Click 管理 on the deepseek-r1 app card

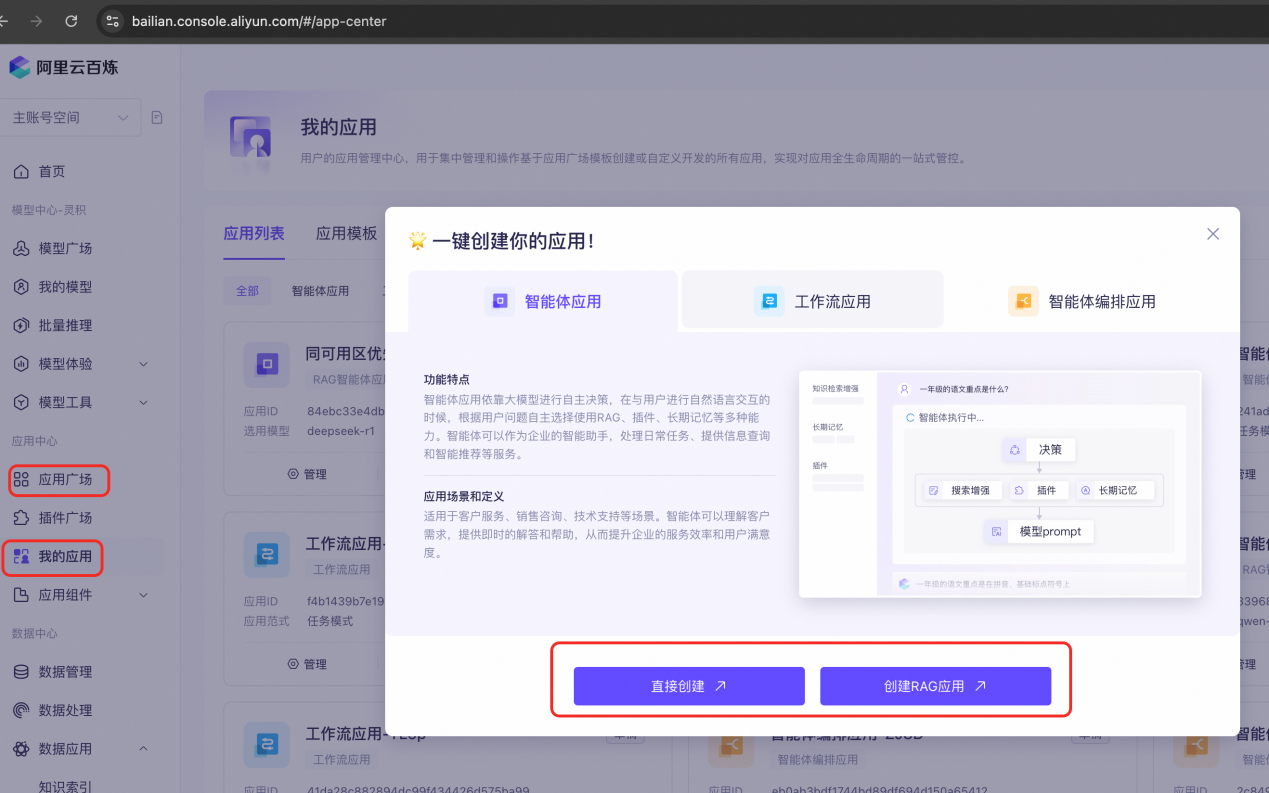pos(307,474)
